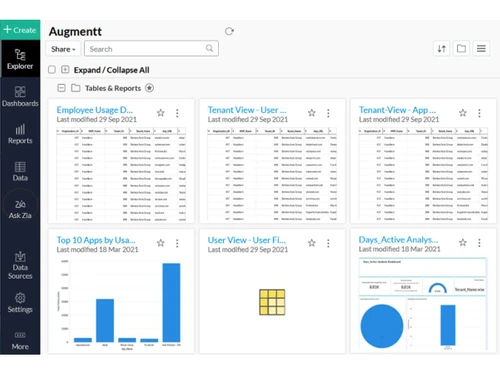
Task: Click the magnifier search icon
Action: click(209, 48)
